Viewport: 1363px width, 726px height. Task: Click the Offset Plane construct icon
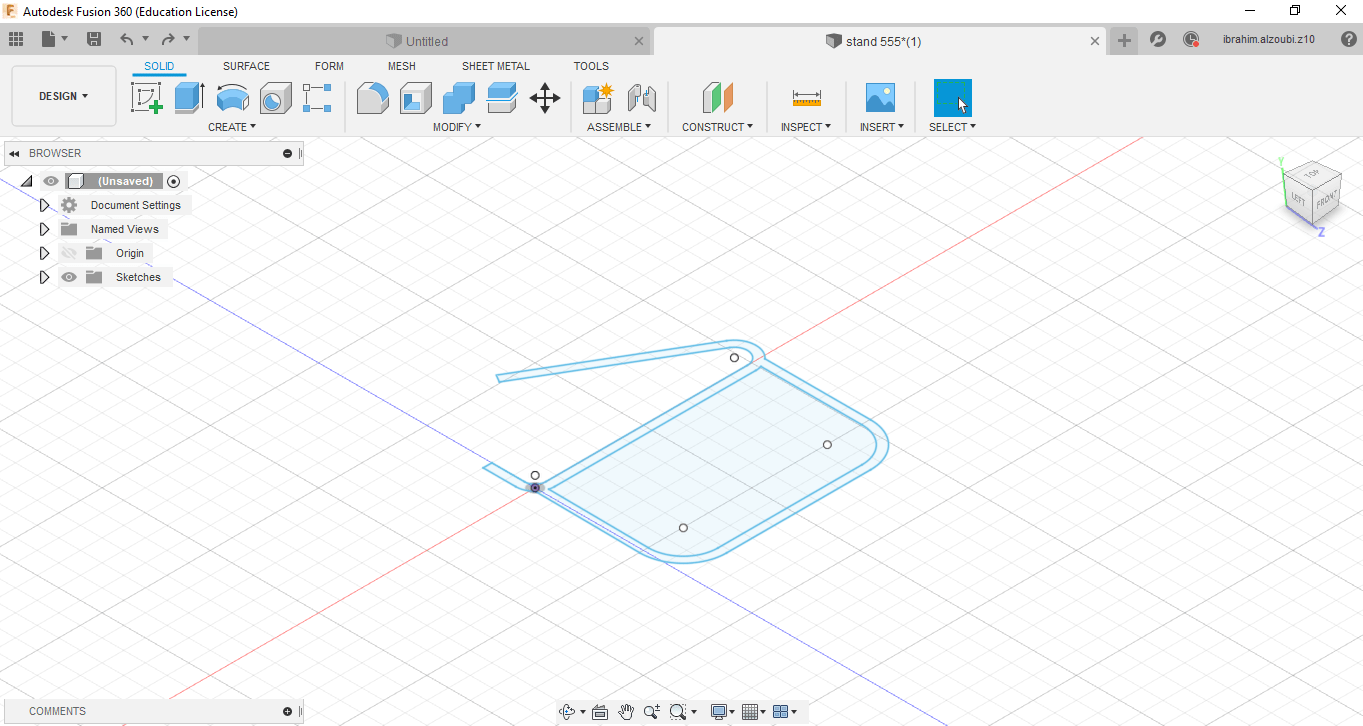(x=717, y=98)
